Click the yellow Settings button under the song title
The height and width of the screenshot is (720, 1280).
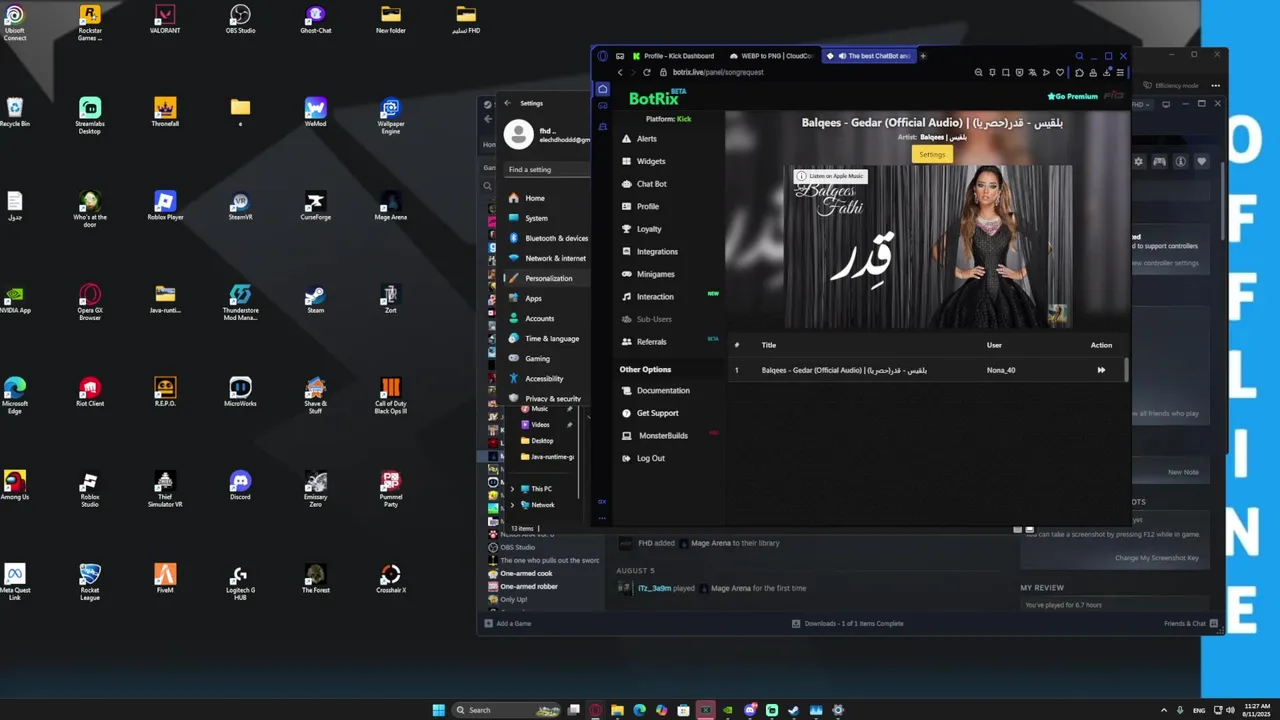932,154
